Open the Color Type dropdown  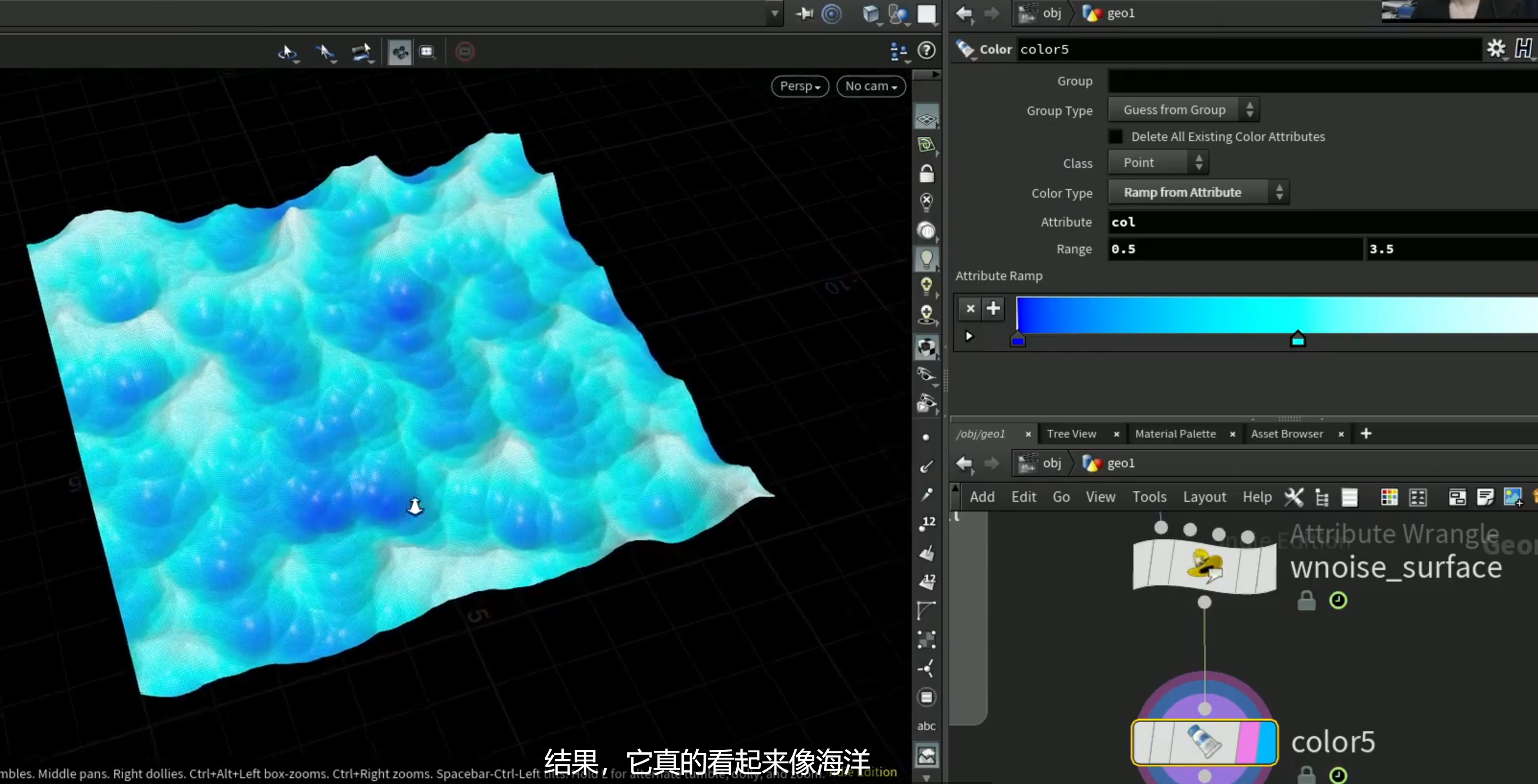coord(1198,192)
